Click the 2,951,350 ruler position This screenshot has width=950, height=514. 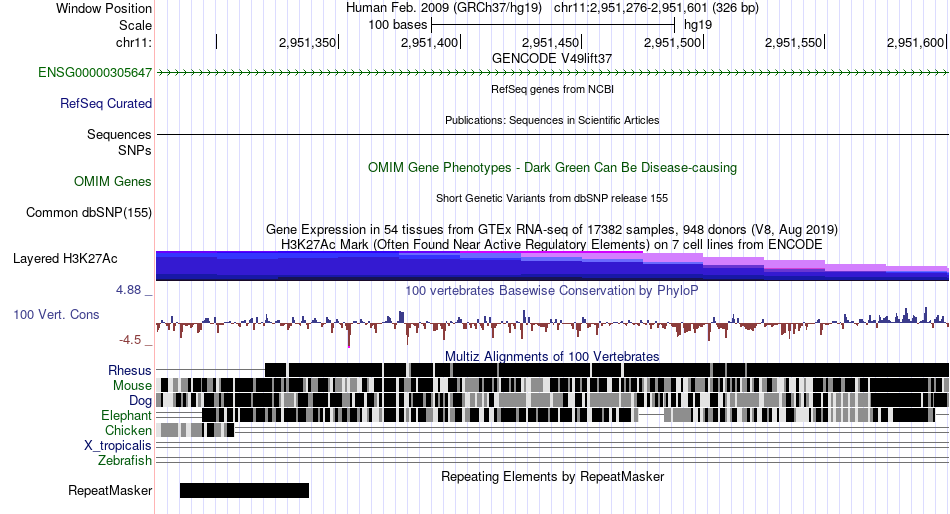tap(307, 42)
